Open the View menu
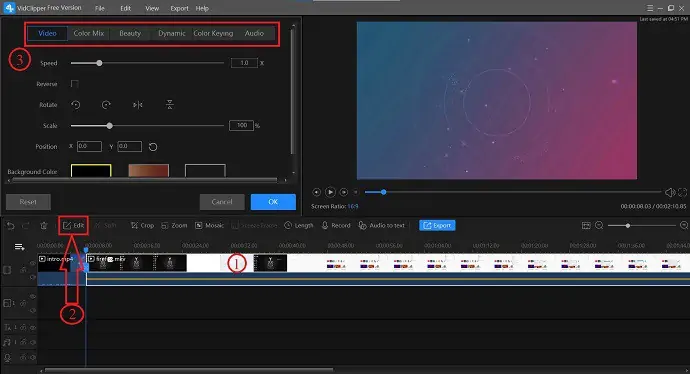Image resolution: width=690 pixels, height=374 pixels. (x=152, y=8)
